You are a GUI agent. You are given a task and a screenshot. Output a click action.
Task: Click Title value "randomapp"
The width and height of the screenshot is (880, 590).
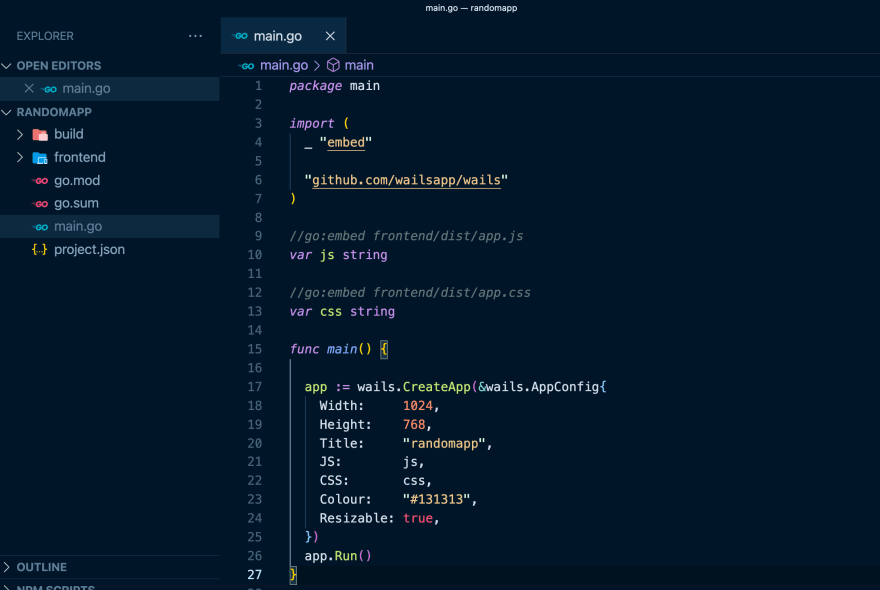point(444,443)
